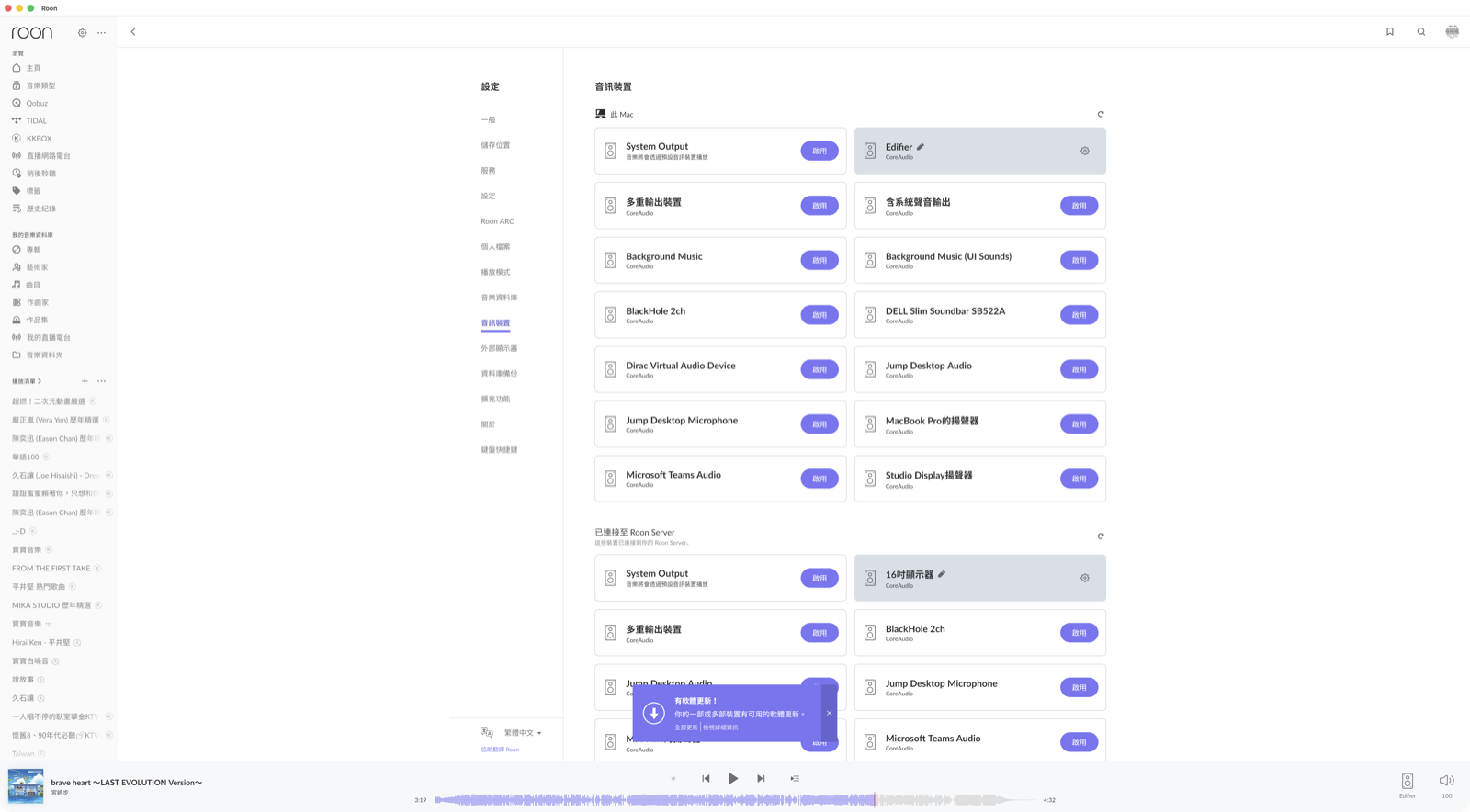Viewport: 1470px width, 812px height.
Task: Open 作品集 compositions library
Action: (x=37, y=320)
